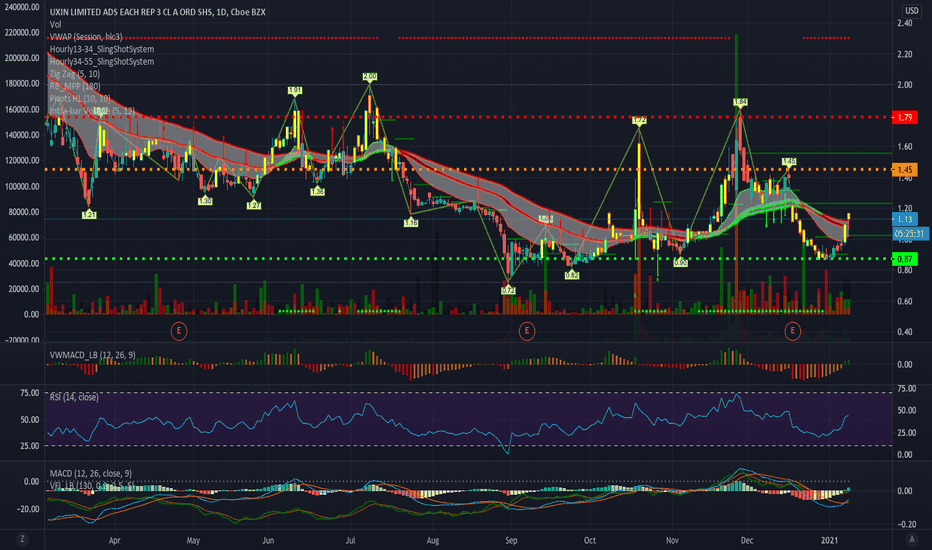Select the UXIN LIMITED ADS chart title
Screen dimensions: 932x550
tap(158, 12)
